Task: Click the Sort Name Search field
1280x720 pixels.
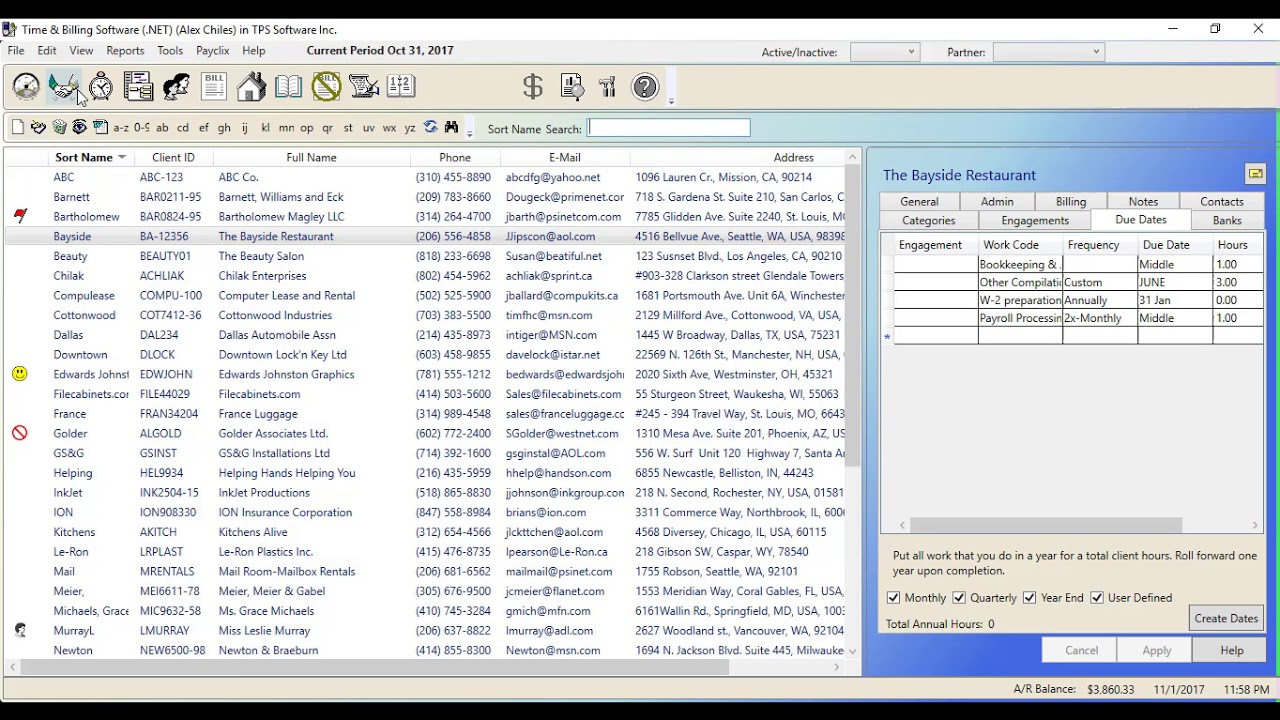Action: coord(669,128)
